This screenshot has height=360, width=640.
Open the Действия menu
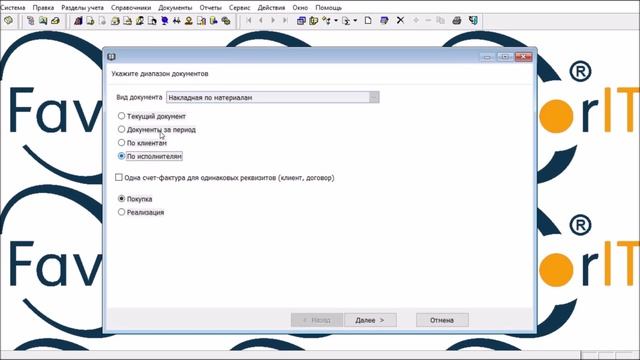pos(271,7)
